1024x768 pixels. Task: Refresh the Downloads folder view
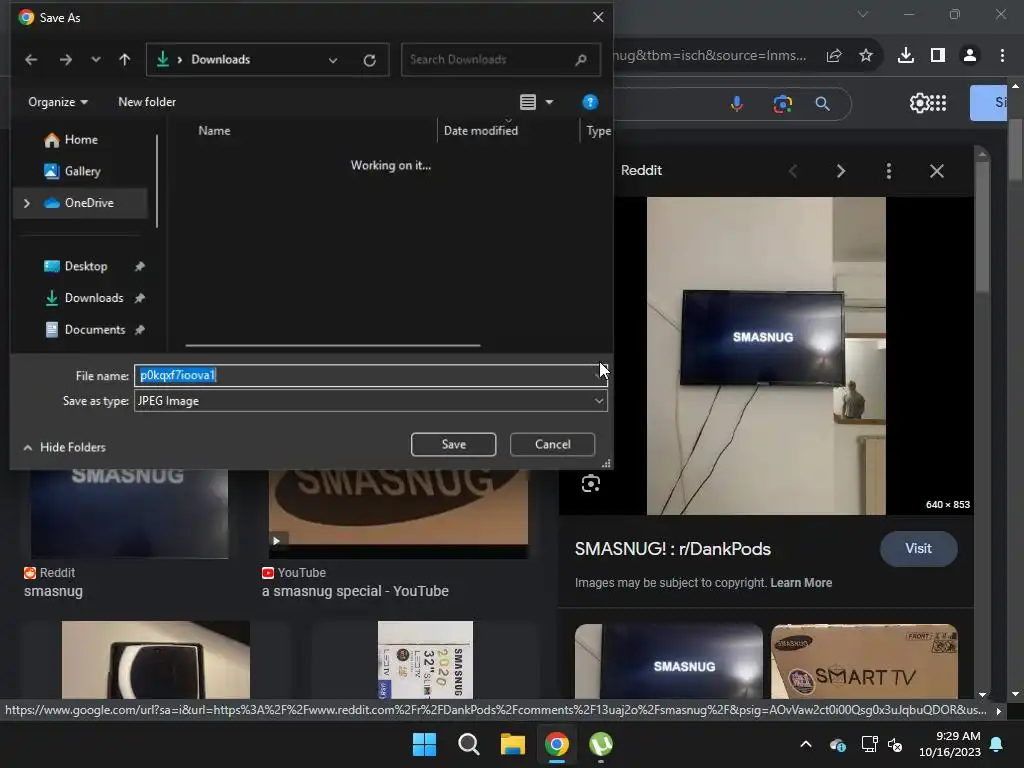pyautogui.click(x=370, y=60)
